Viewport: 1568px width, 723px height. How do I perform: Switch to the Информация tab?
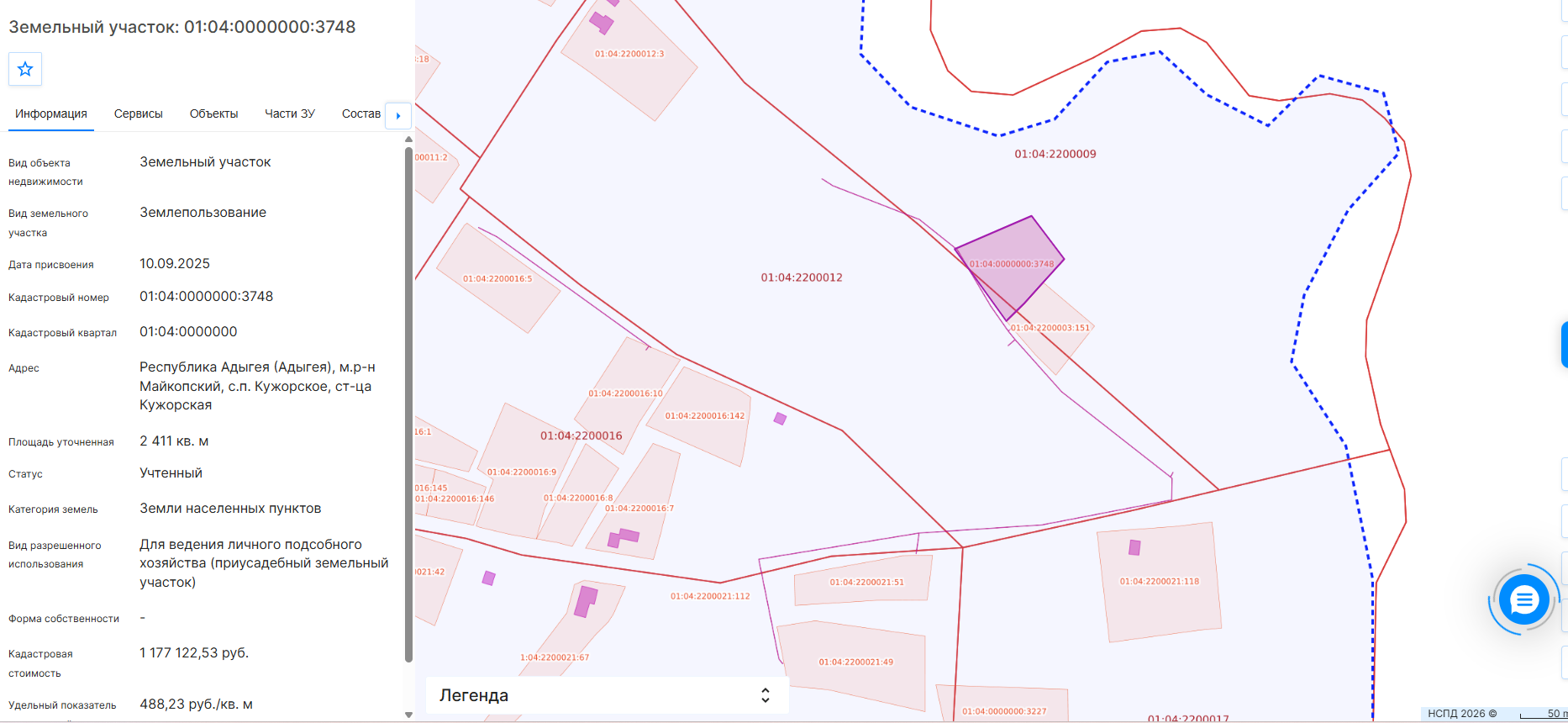click(51, 113)
